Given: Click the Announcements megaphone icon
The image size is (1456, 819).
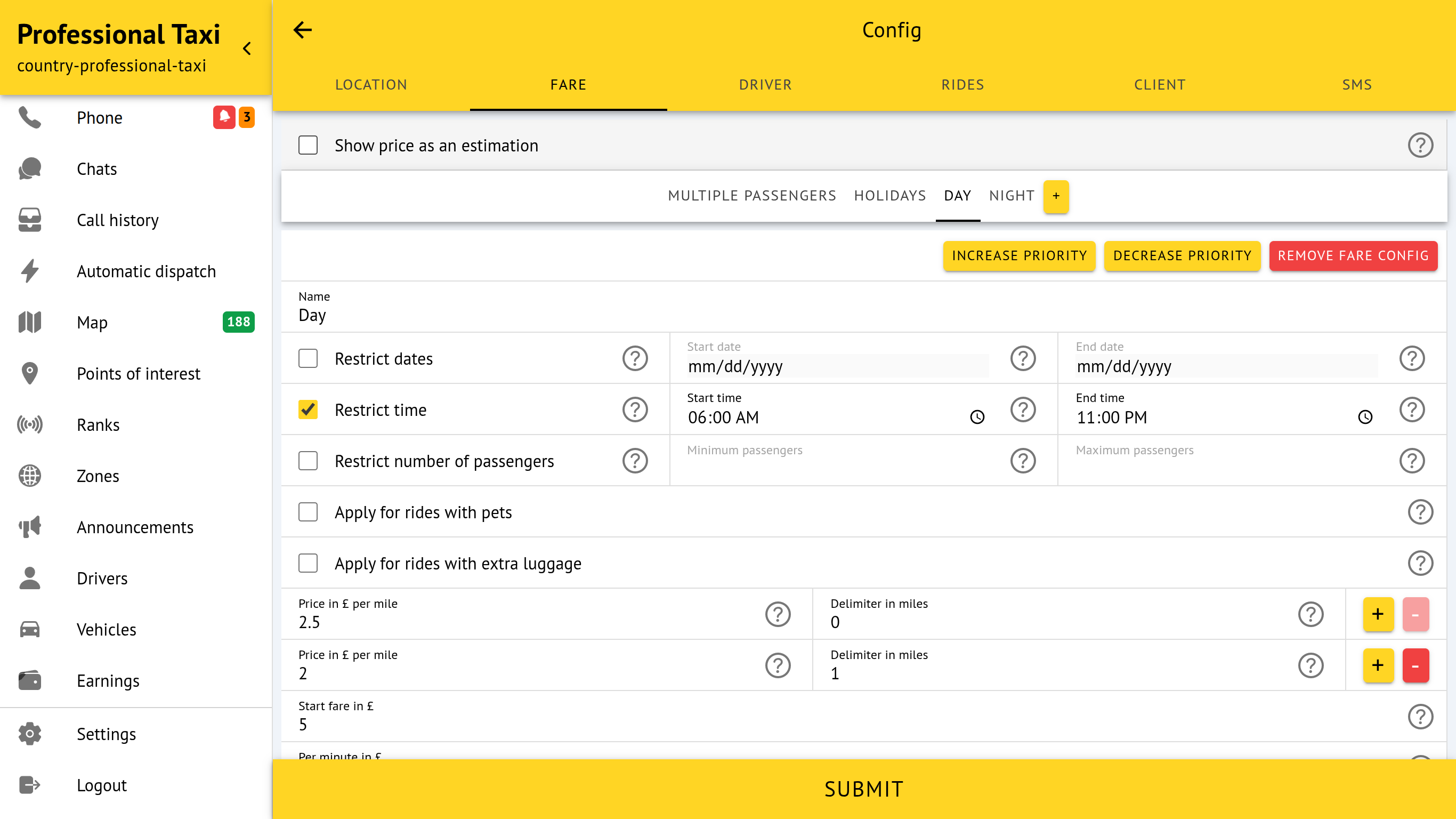Looking at the screenshot, I should pyautogui.click(x=30, y=527).
